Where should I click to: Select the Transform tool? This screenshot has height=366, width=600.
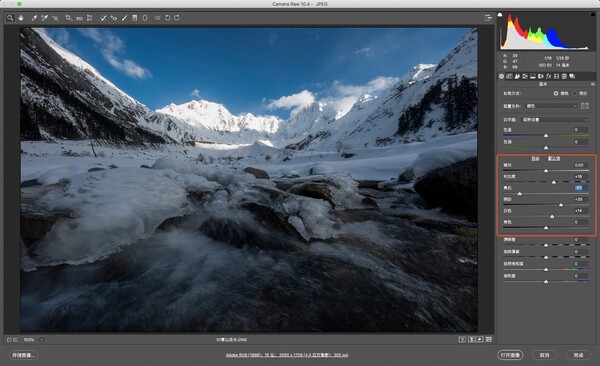point(90,18)
